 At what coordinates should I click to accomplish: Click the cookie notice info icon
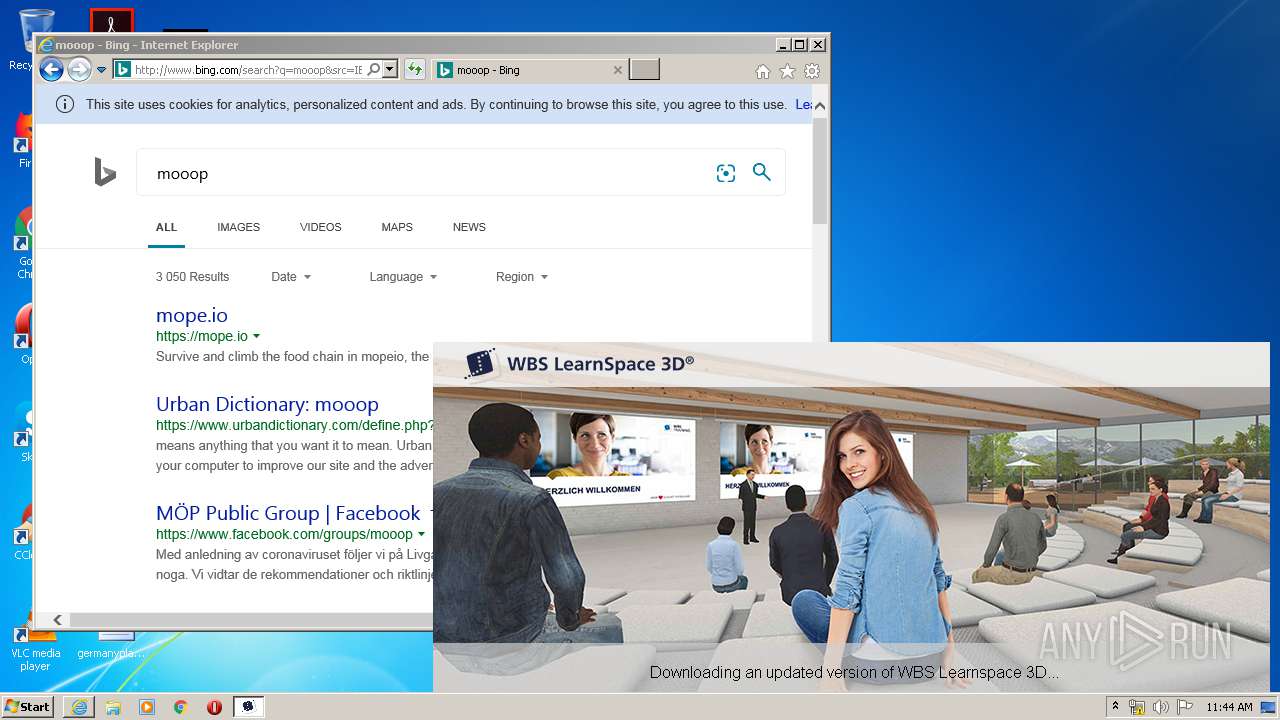coord(65,104)
